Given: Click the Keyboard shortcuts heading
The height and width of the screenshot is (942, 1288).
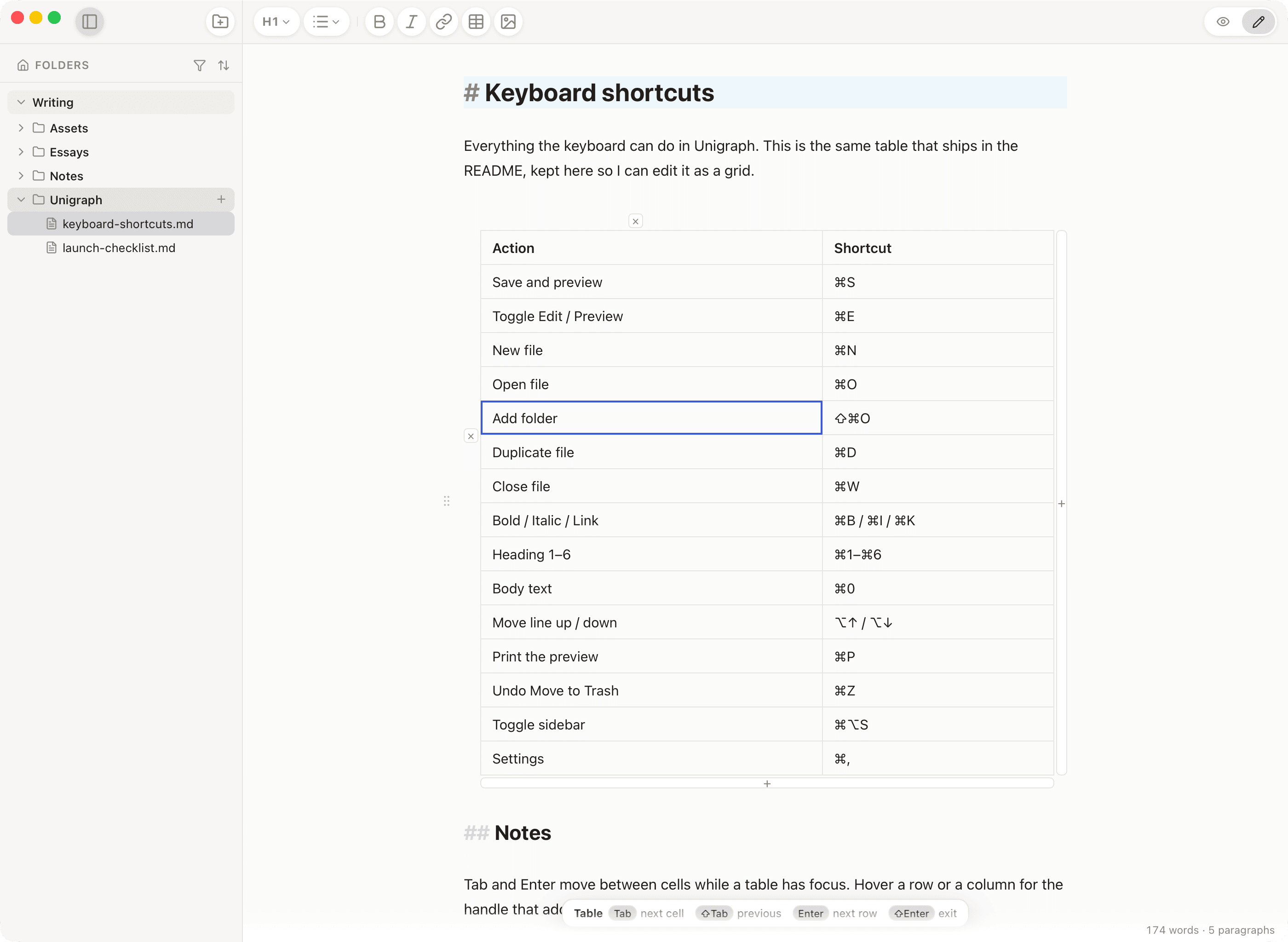Looking at the screenshot, I should click(599, 93).
